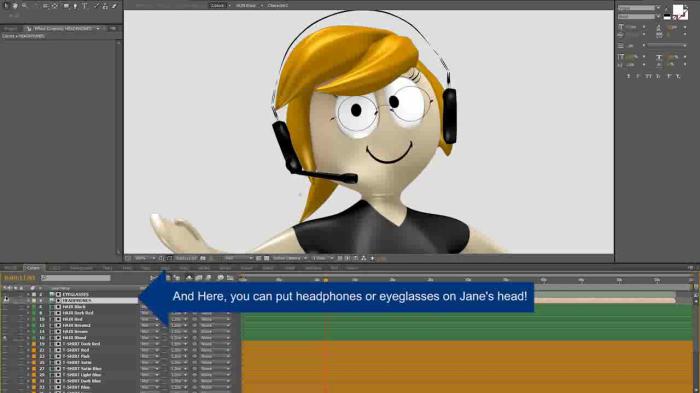Click the brainstorm icon in timeline header
The image size is (700, 393).
pos(220,278)
